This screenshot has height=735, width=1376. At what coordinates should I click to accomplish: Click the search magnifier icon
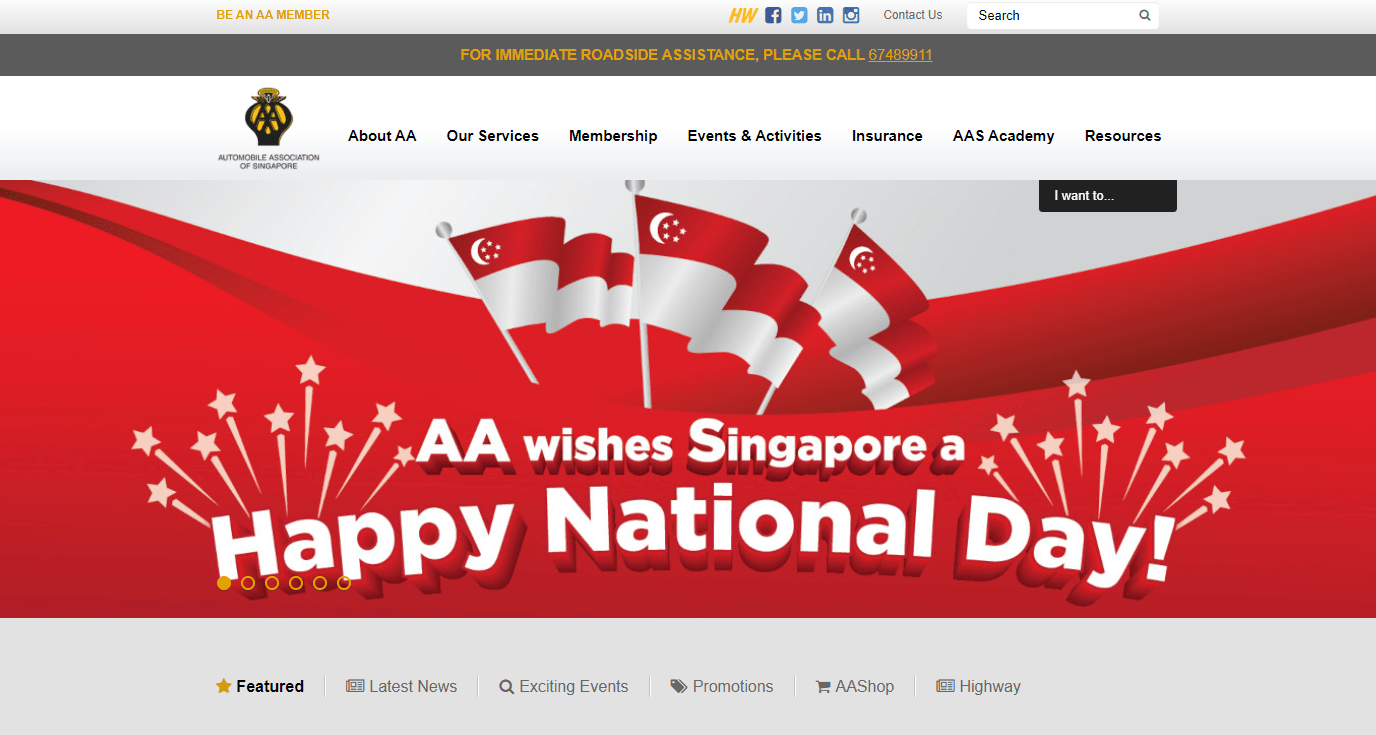[1145, 16]
